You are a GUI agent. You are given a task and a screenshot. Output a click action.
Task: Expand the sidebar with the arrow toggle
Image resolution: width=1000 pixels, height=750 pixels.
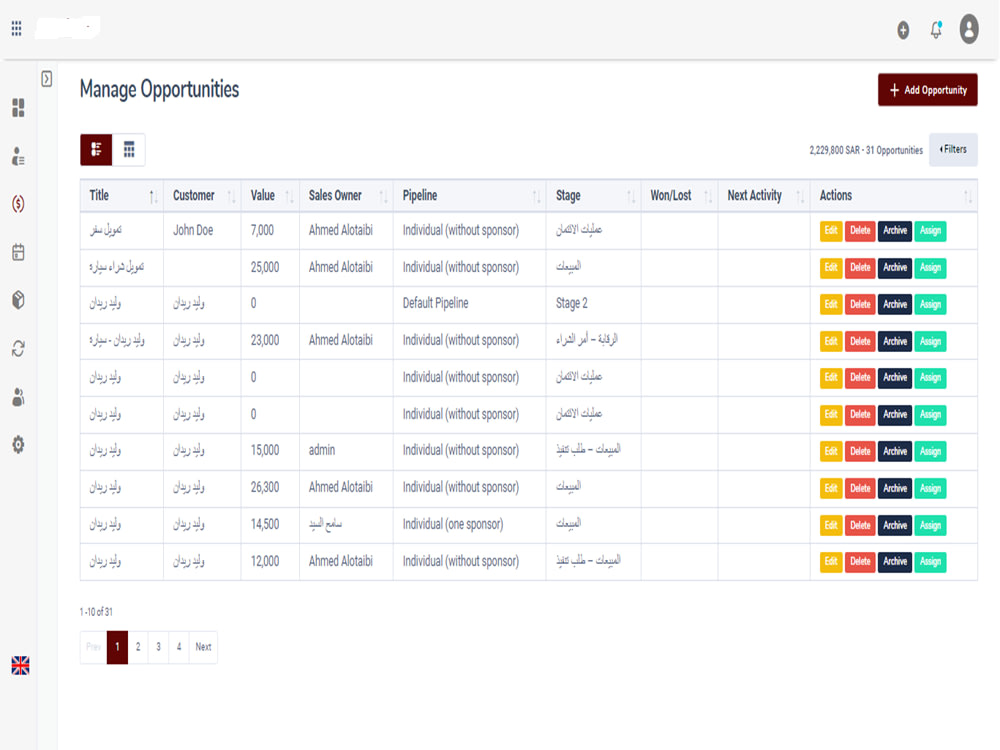click(47, 79)
